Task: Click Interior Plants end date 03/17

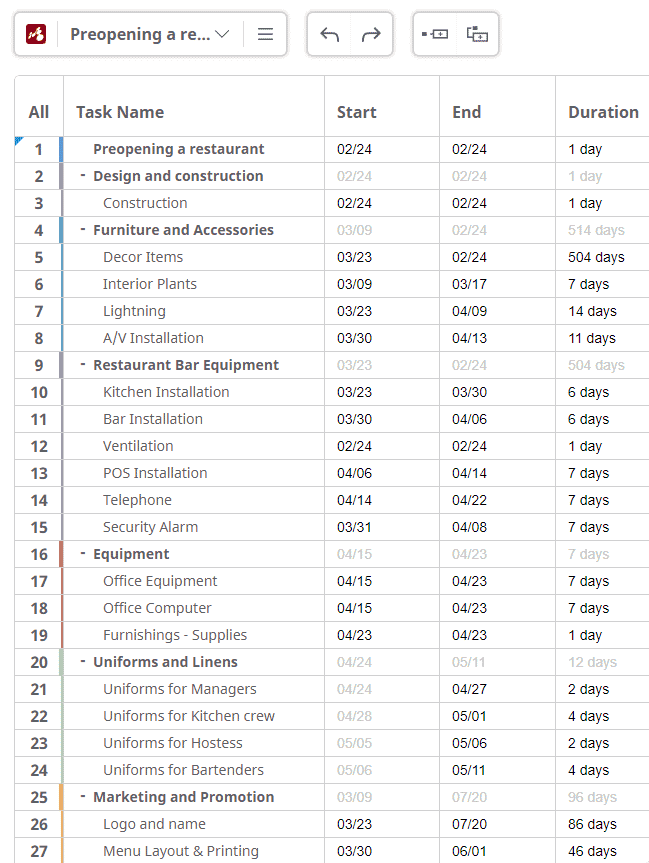Action: point(470,284)
